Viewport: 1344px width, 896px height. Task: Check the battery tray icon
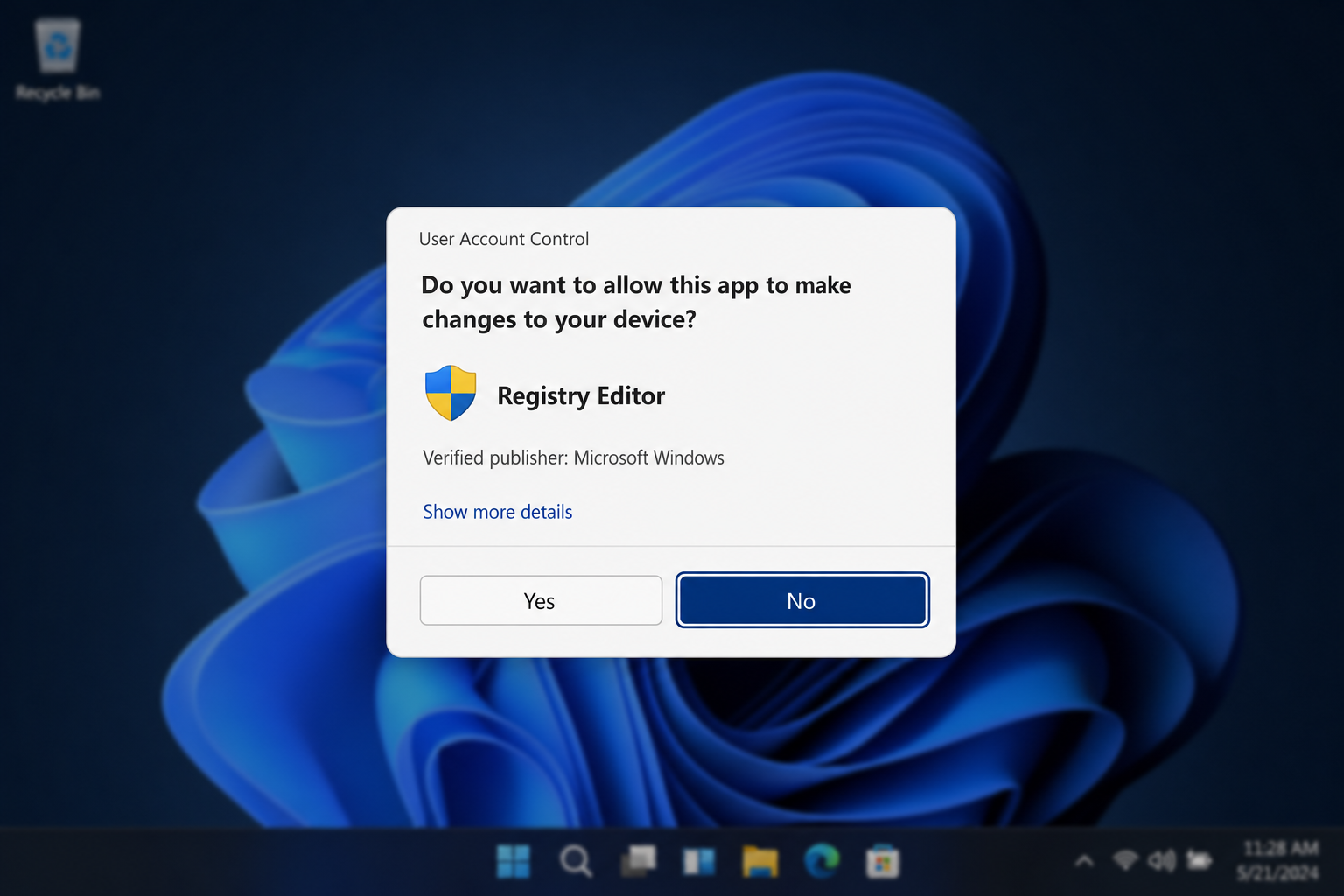[1199, 861]
